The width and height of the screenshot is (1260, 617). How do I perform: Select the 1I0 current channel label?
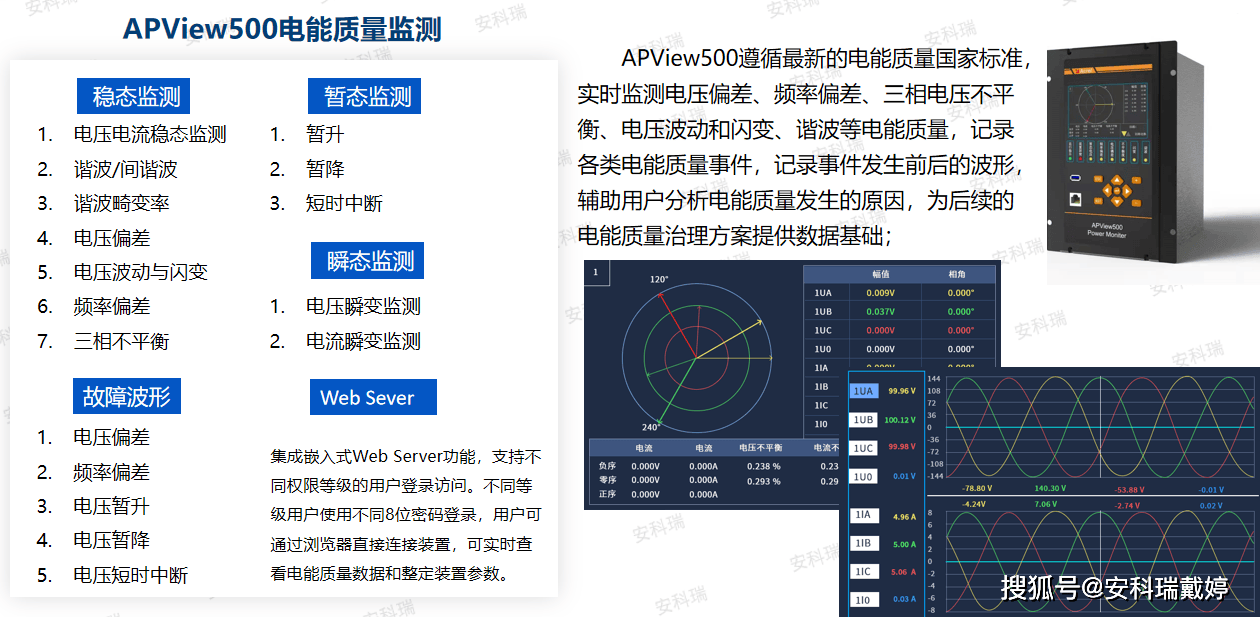click(x=865, y=600)
